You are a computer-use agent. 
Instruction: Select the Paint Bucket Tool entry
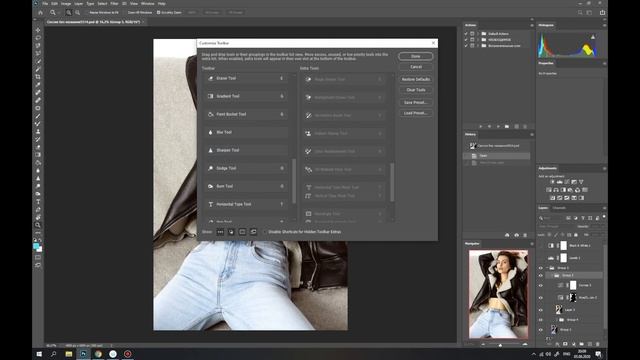pos(246,114)
